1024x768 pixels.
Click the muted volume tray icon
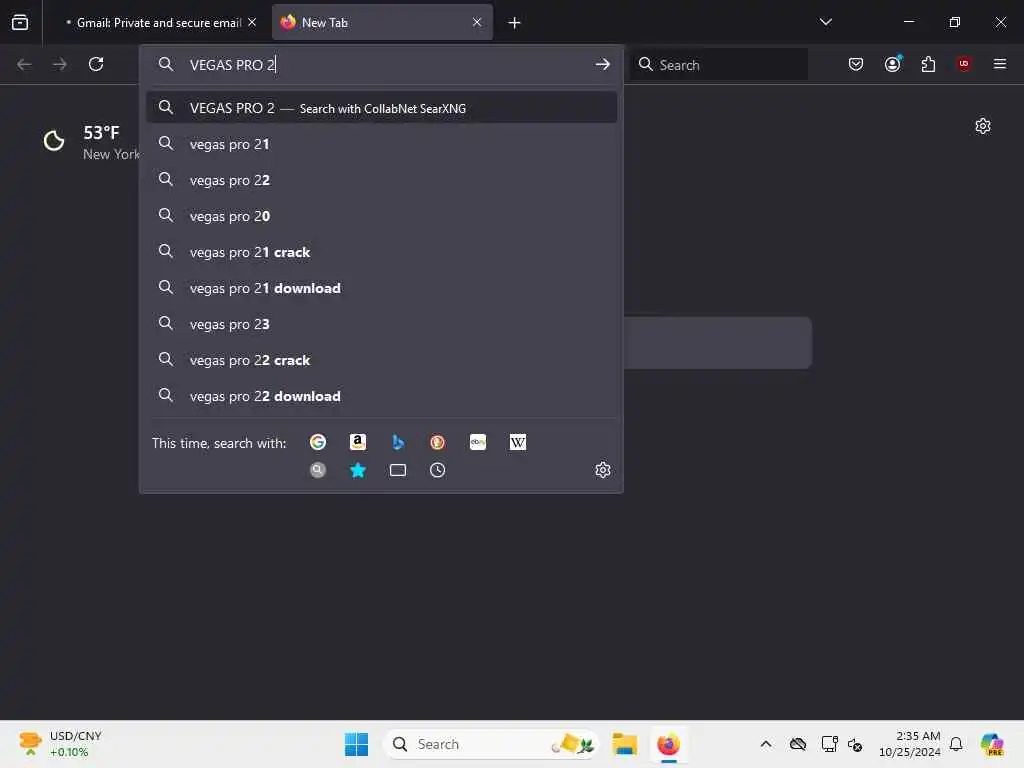(x=855, y=744)
